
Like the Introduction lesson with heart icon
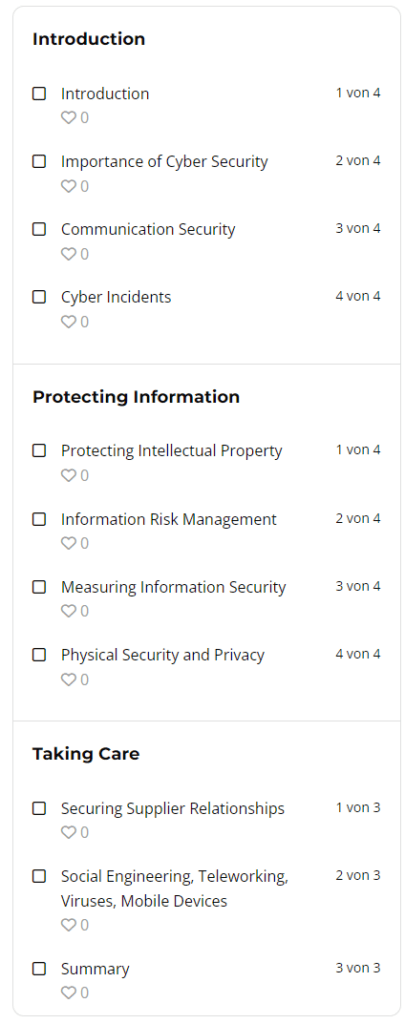(69, 118)
